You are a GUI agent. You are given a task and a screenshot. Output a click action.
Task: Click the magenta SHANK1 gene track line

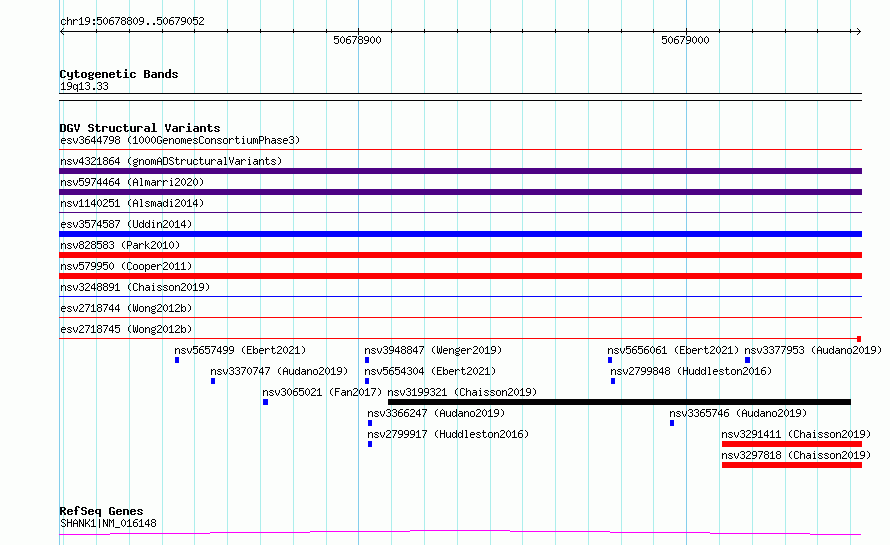pyautogui.click(x=460, y=532)
